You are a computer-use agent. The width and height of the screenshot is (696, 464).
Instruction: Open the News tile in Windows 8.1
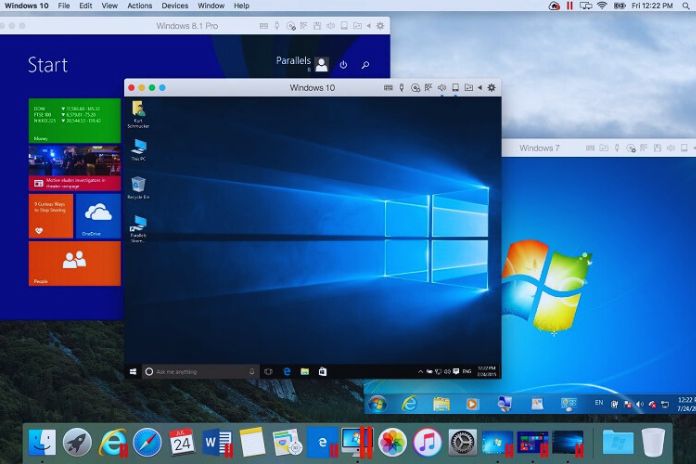(75, 168)
